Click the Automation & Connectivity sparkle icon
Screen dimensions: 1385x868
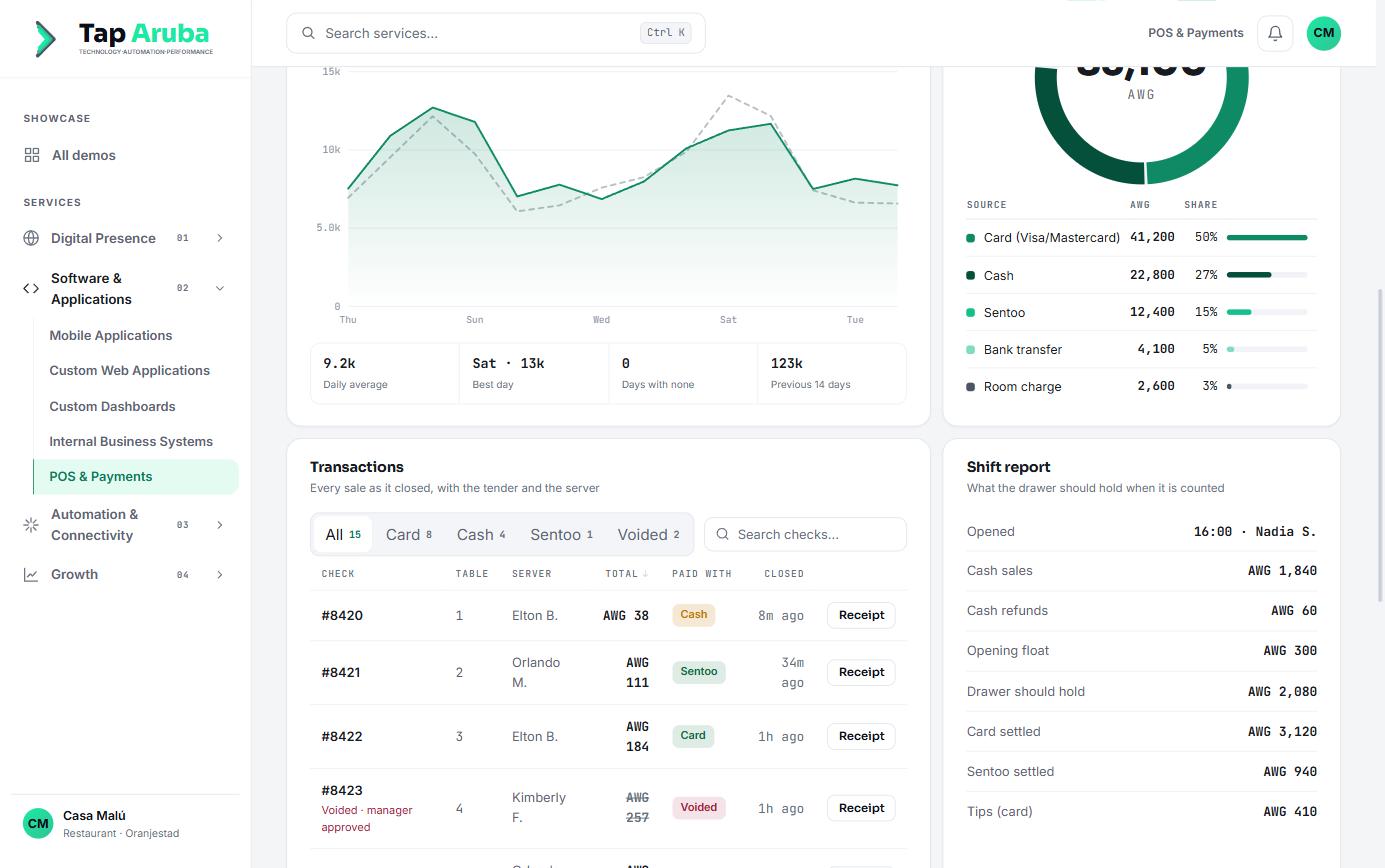coord(31,525)
